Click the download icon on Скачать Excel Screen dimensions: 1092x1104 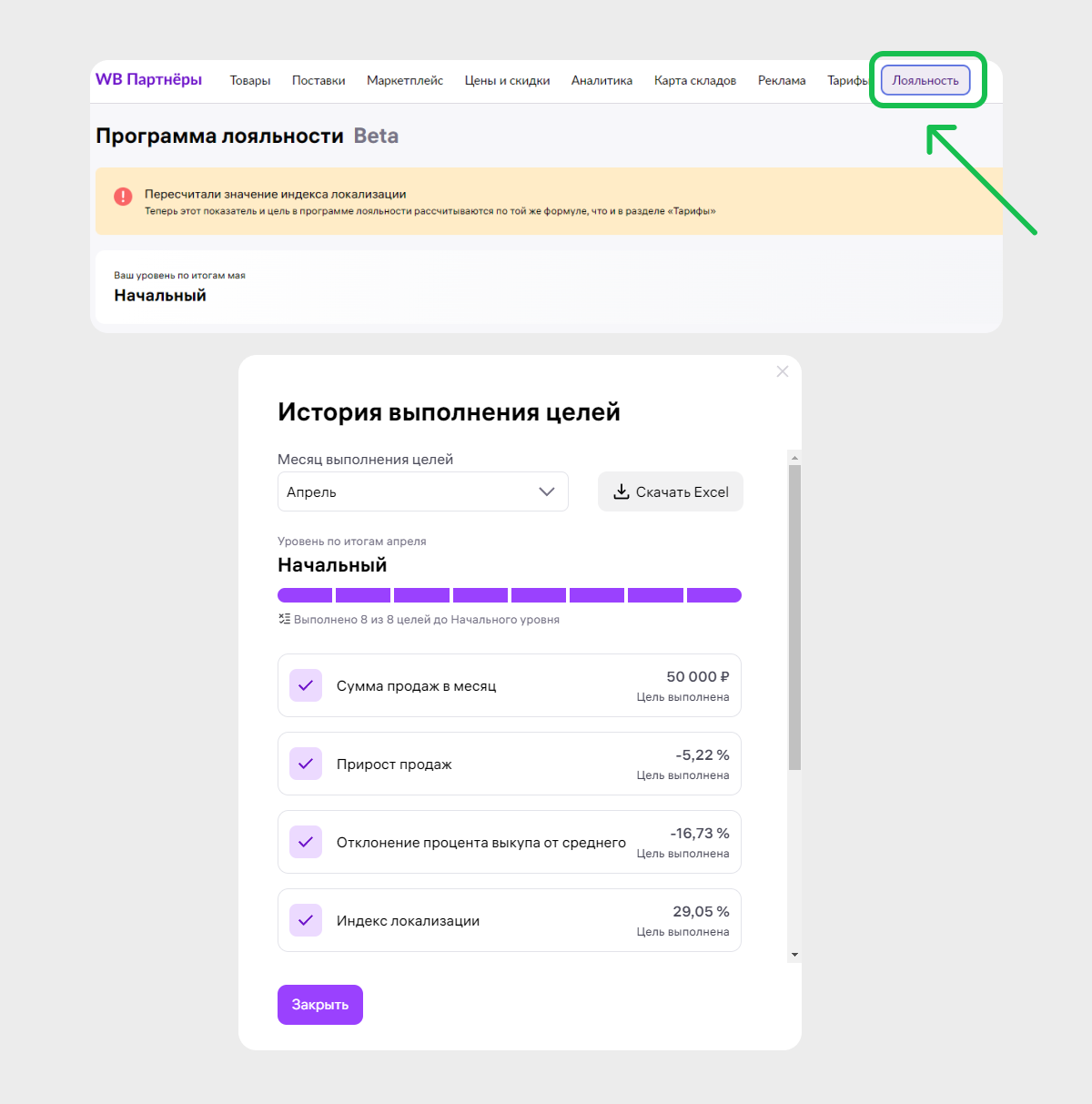coord(622,491)
